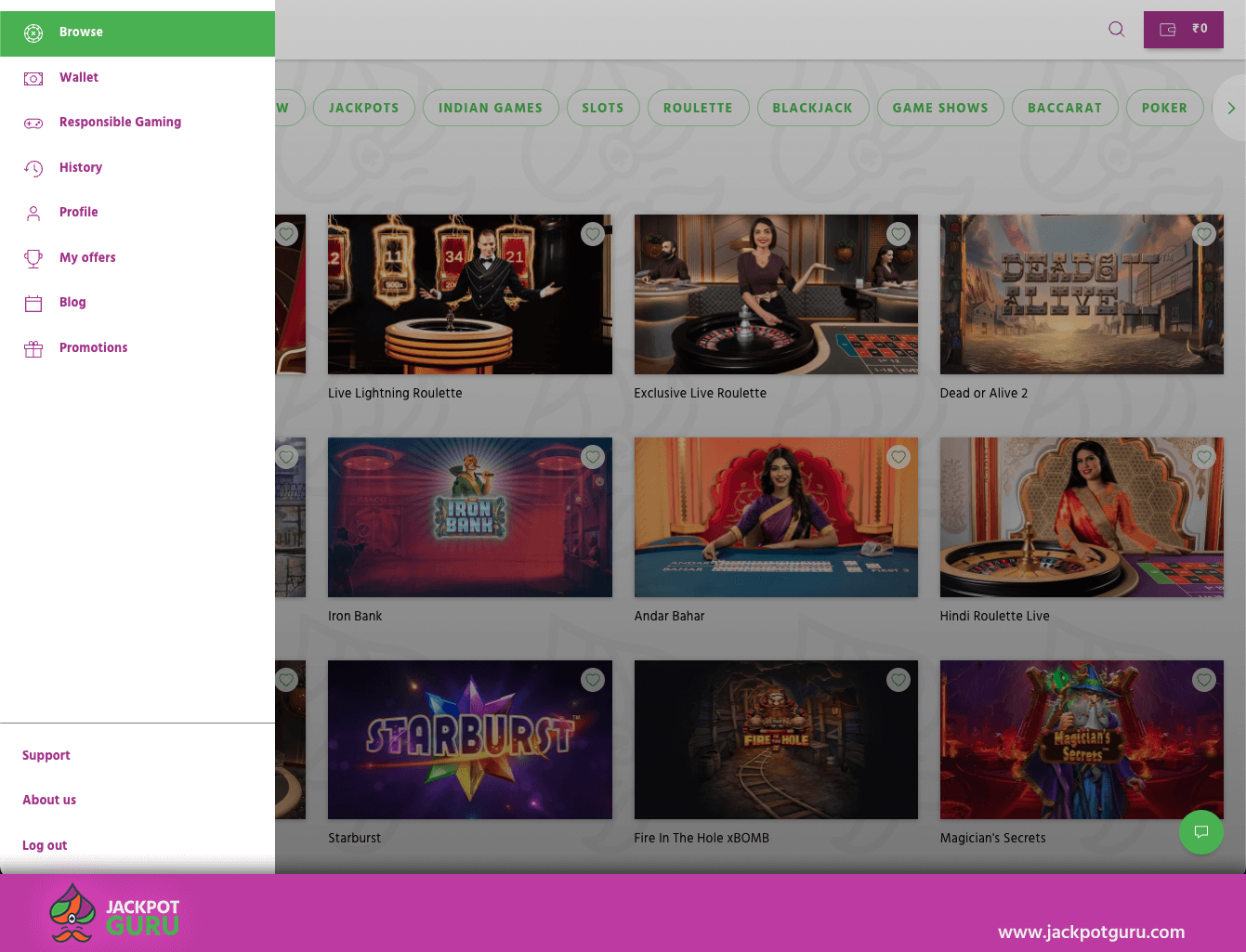Open the Profile menu item
Viewport: 1246px width, 952px height.
[x=138, y=213]
